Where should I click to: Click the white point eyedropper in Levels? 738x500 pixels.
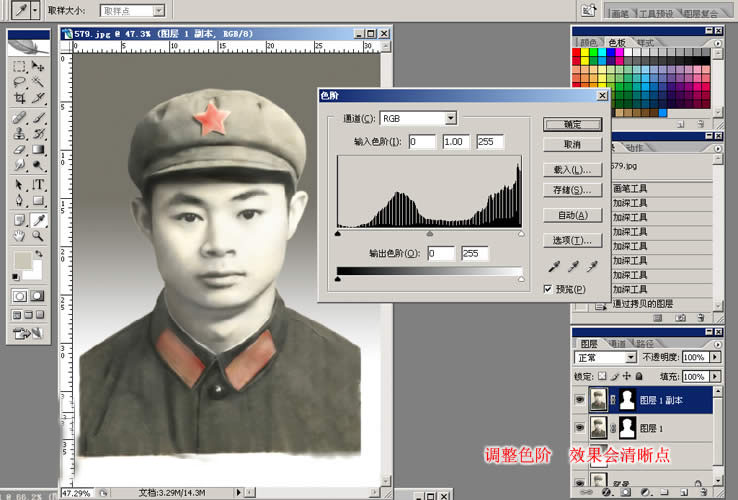593,266
